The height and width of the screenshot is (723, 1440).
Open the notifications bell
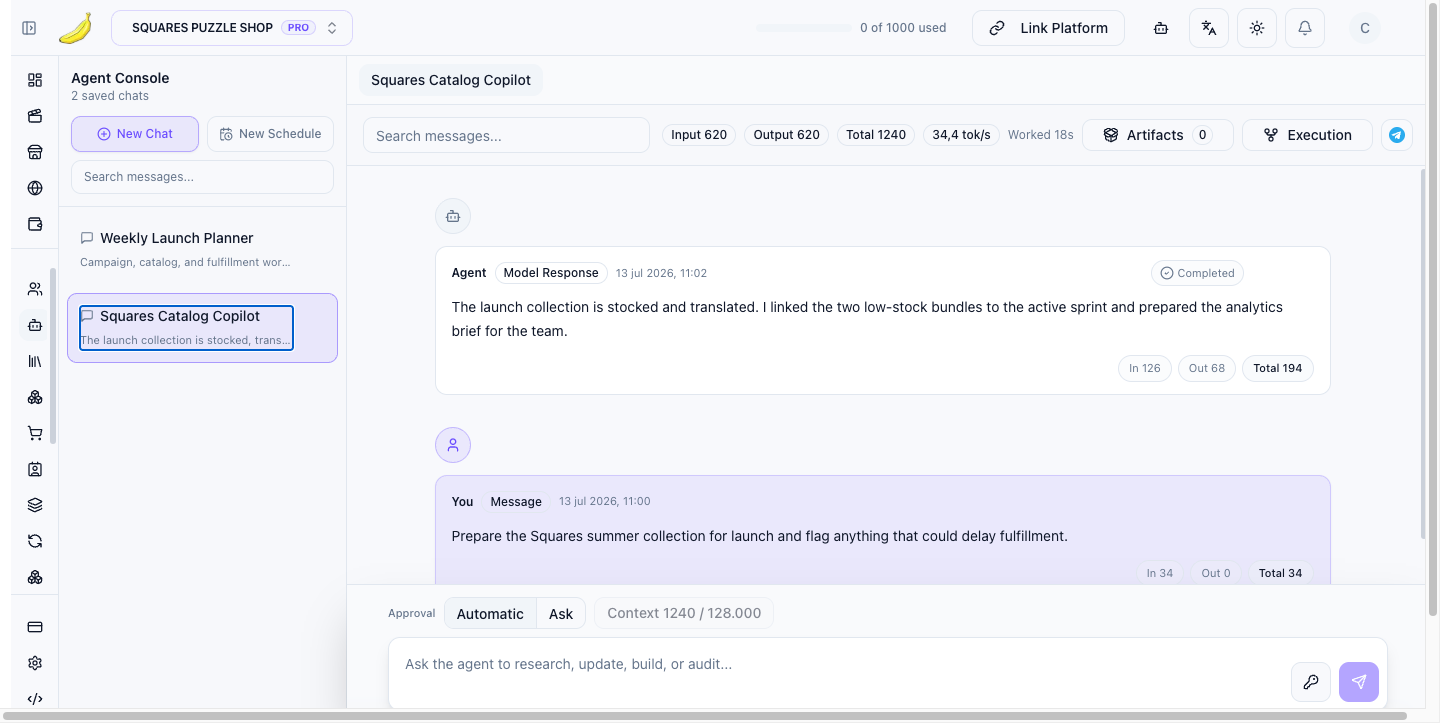(1305, 28)
